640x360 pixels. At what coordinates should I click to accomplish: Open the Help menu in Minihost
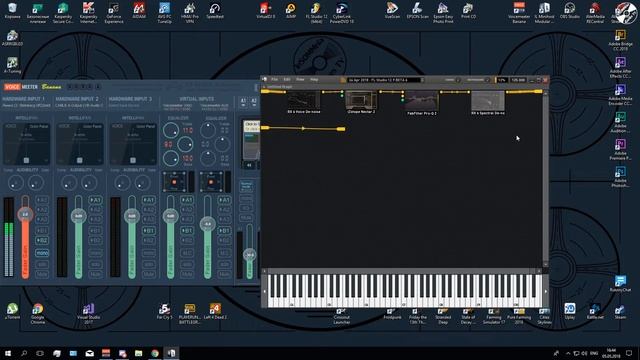click(x=314, y=80)
